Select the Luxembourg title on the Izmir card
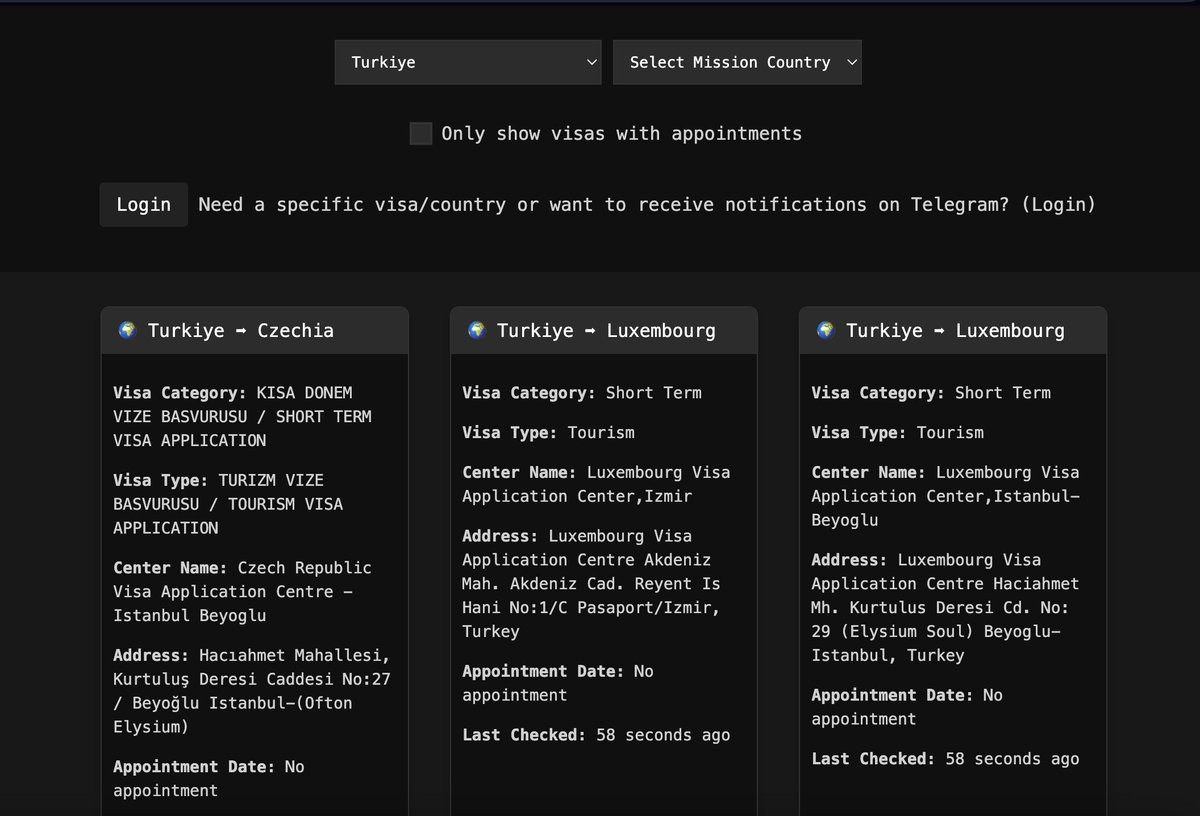This screenshot has width=1200, height=816. click(606, 330)
